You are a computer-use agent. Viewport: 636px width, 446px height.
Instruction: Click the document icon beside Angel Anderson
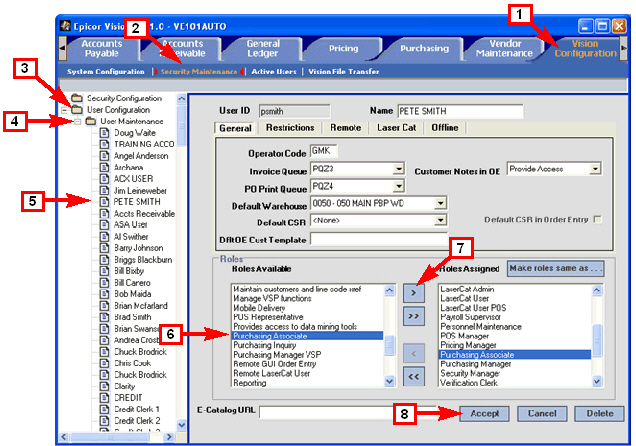tap(105, 156)
